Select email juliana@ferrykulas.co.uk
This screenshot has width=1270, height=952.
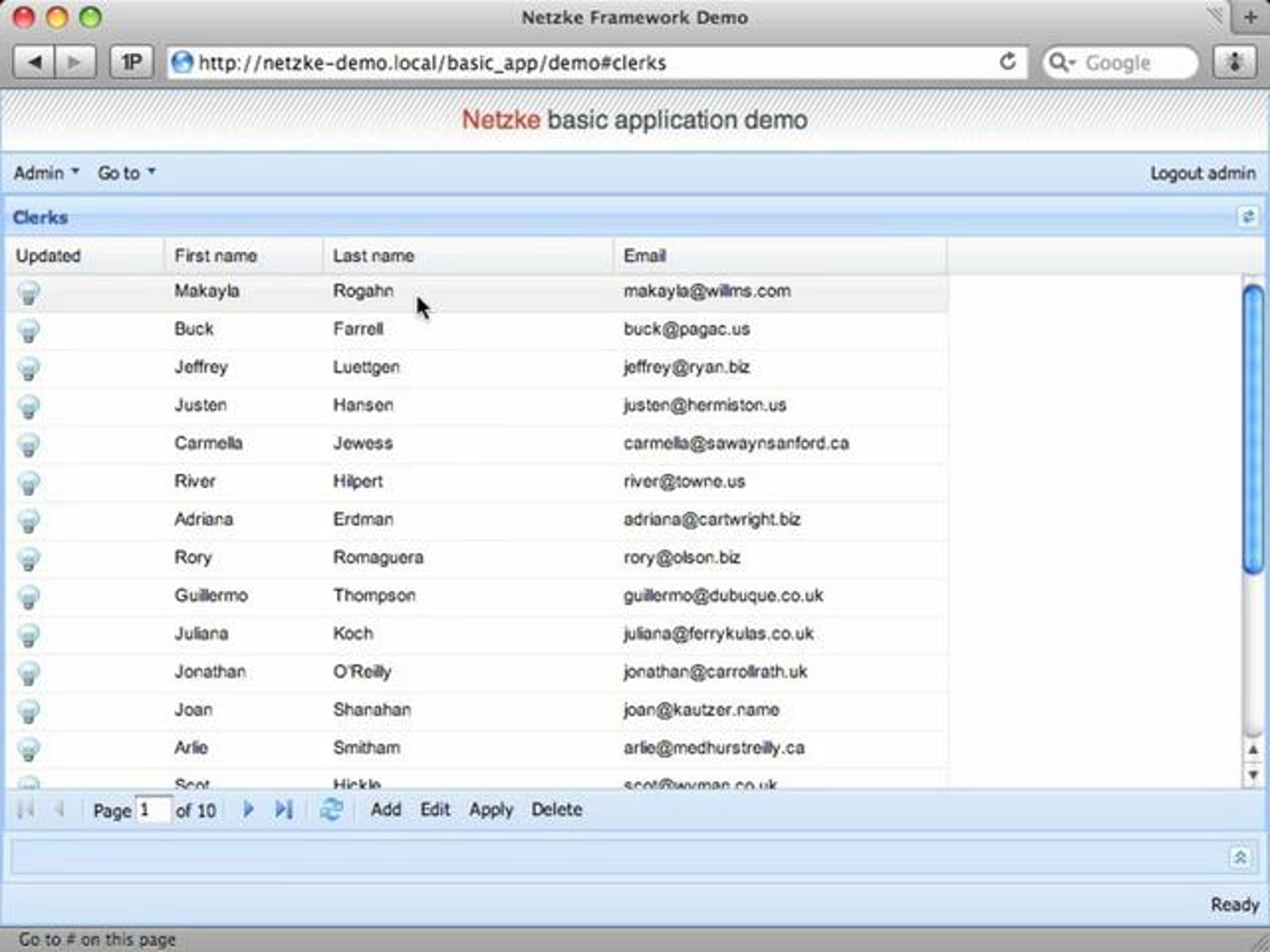[718, 634]
